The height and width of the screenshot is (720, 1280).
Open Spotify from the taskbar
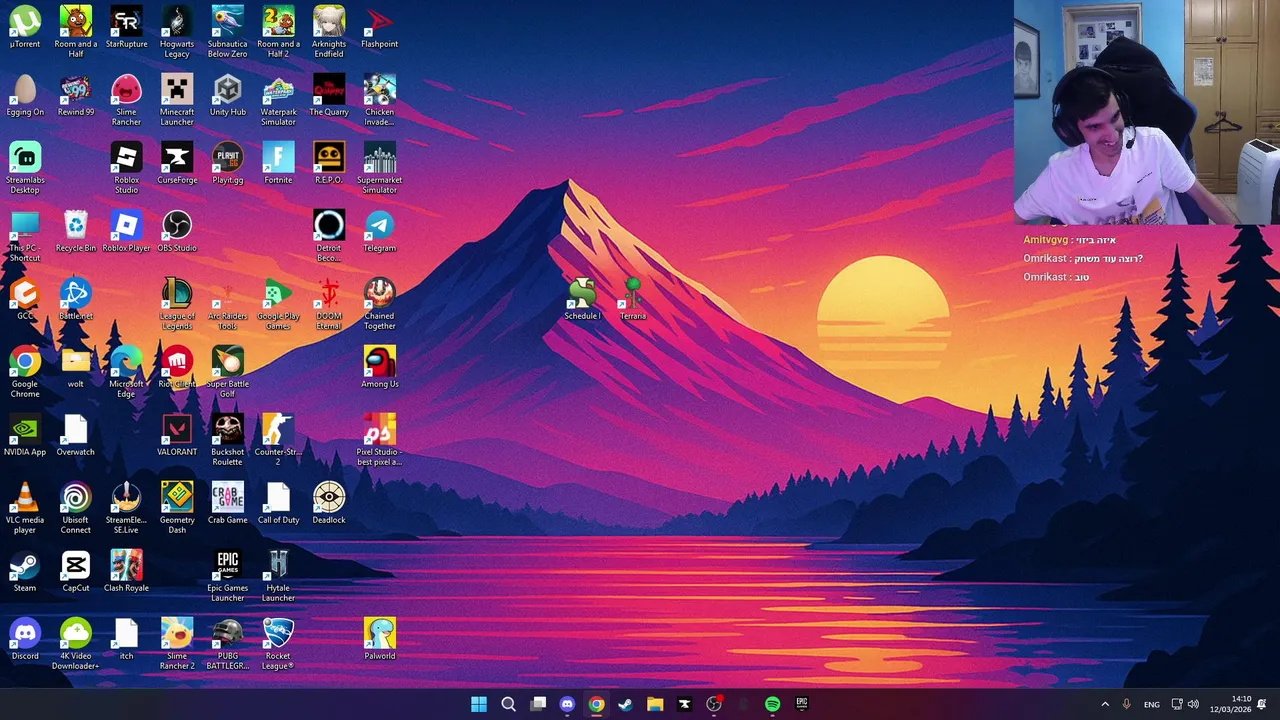click(772, 704)
